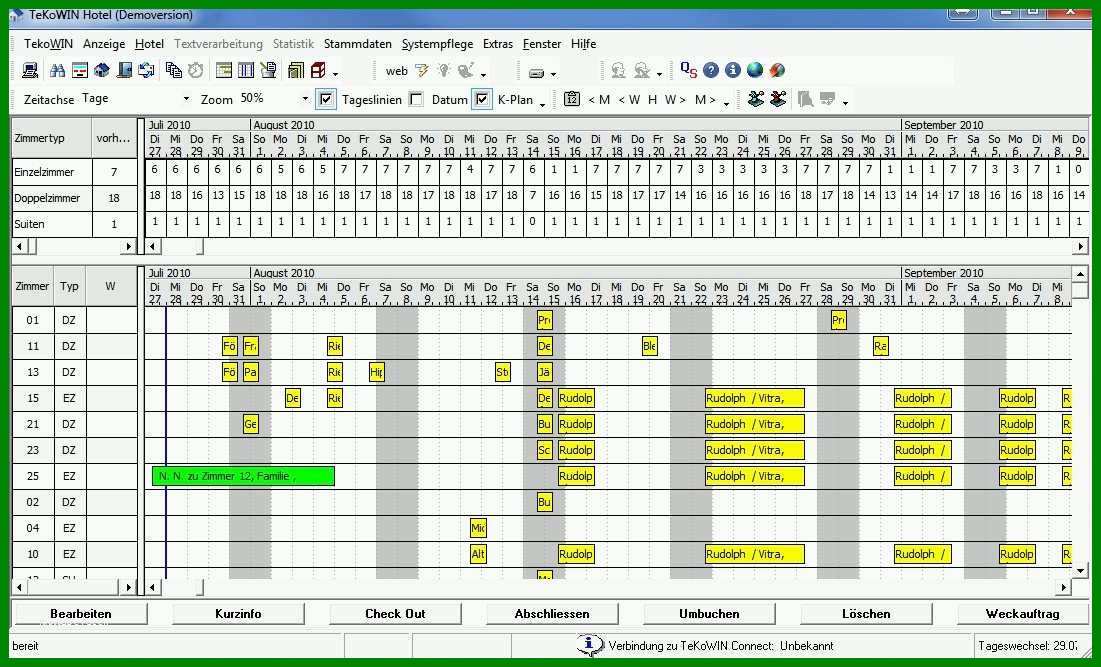Open the Zeitachse Tage dropdown
Image resolution: width=1101 pixels, height=667 pixels.
[x=185, y=99]
